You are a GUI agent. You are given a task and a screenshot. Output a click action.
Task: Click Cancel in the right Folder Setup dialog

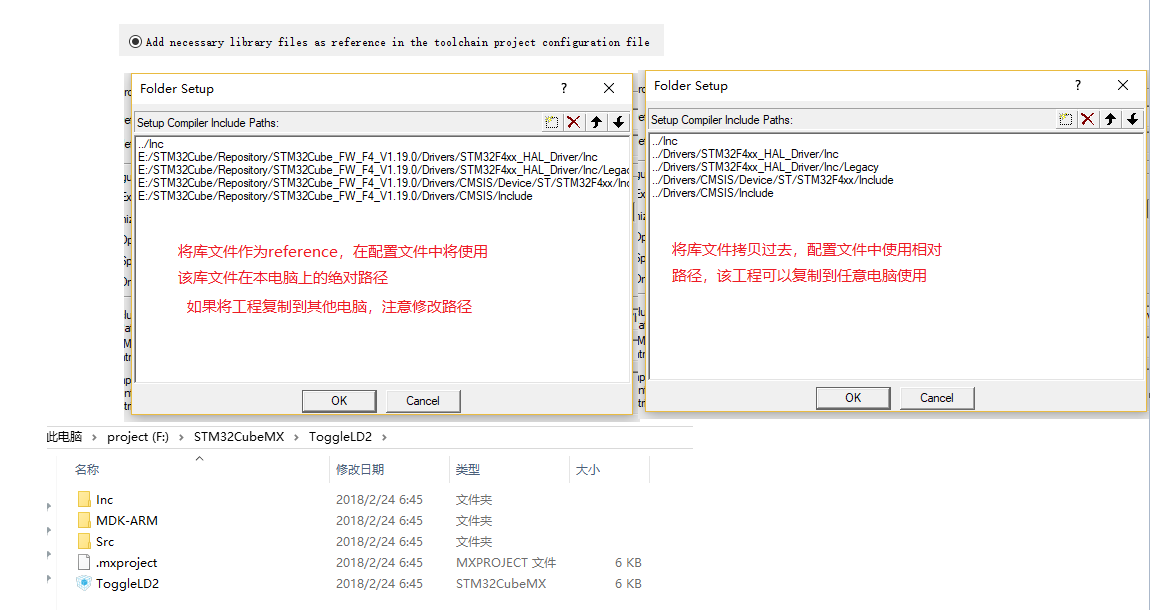937,398
